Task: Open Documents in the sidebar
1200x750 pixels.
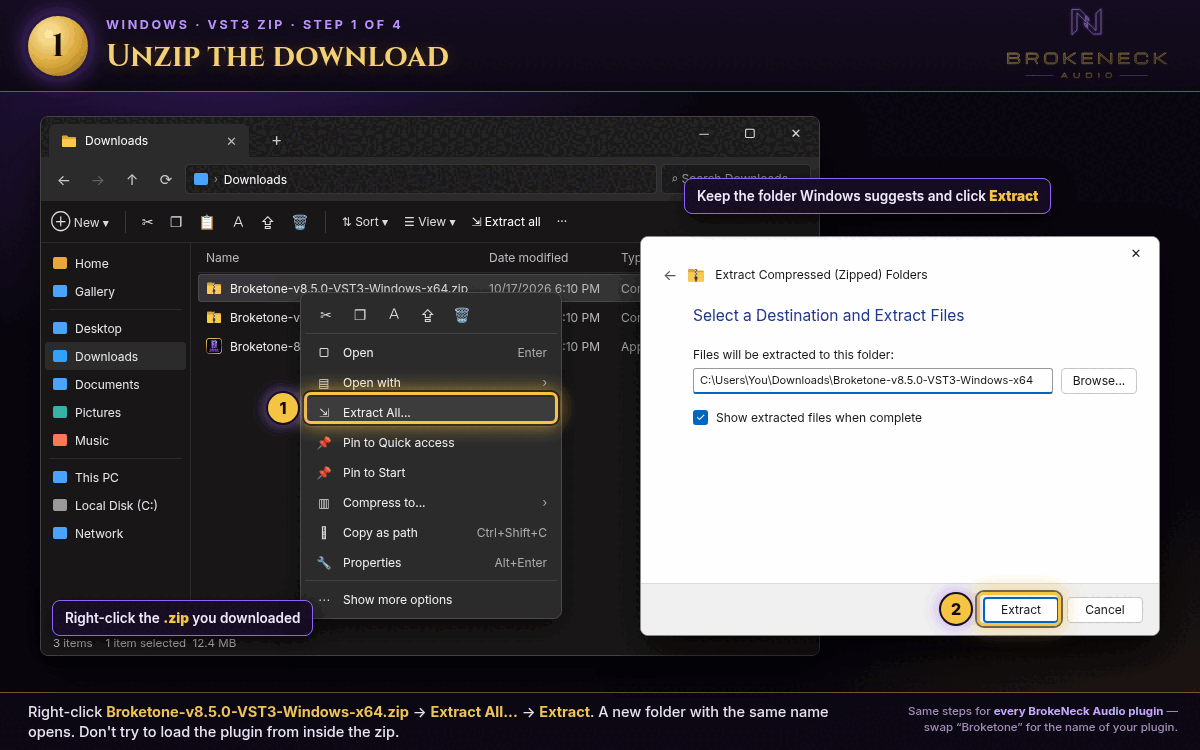Action: [115, 385]
